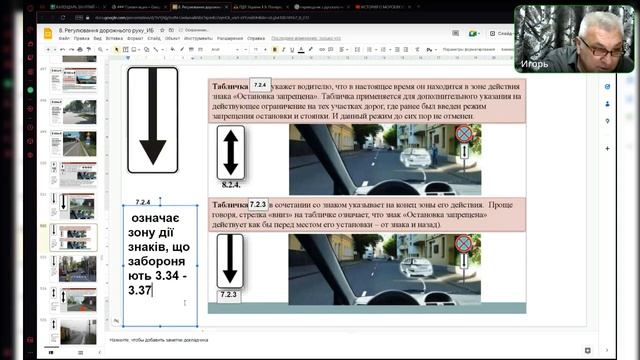Expand the bulleted list dropdown
Viewport: 640px width, 360px height.
tap(390, 49)
